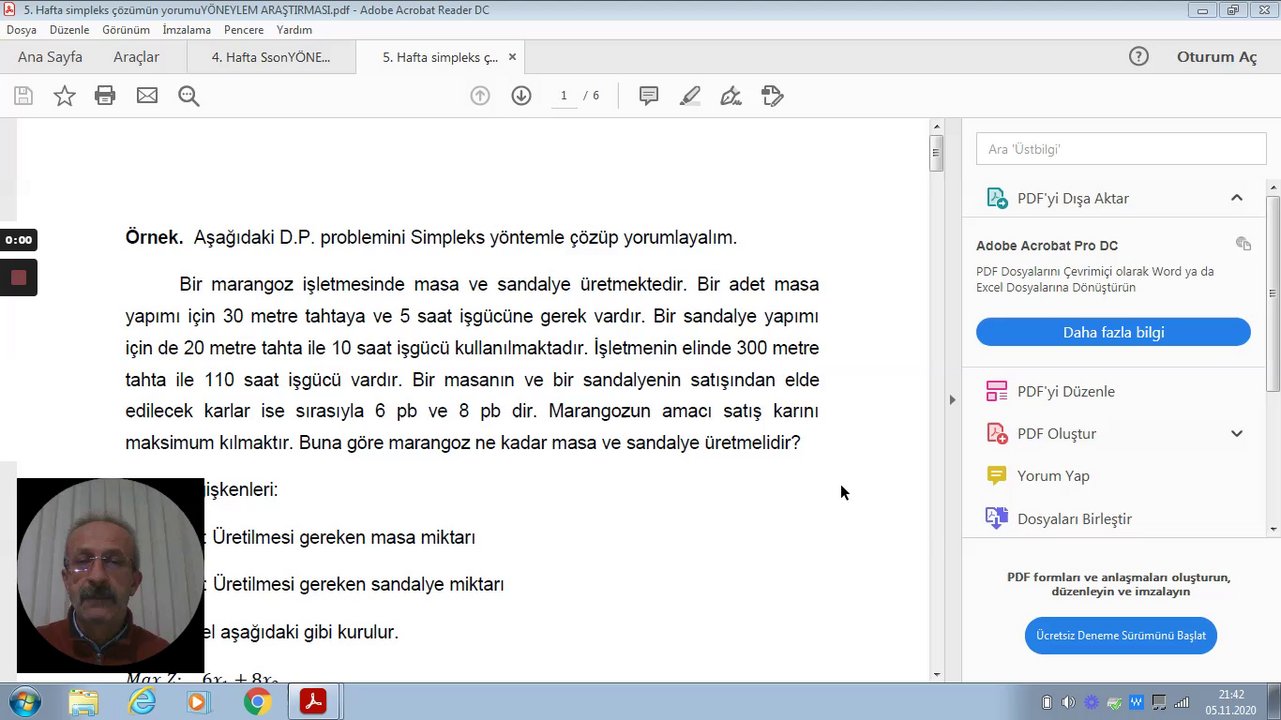
Task: Click Daha fazla bilgi button
Action: click(1113, 332)
